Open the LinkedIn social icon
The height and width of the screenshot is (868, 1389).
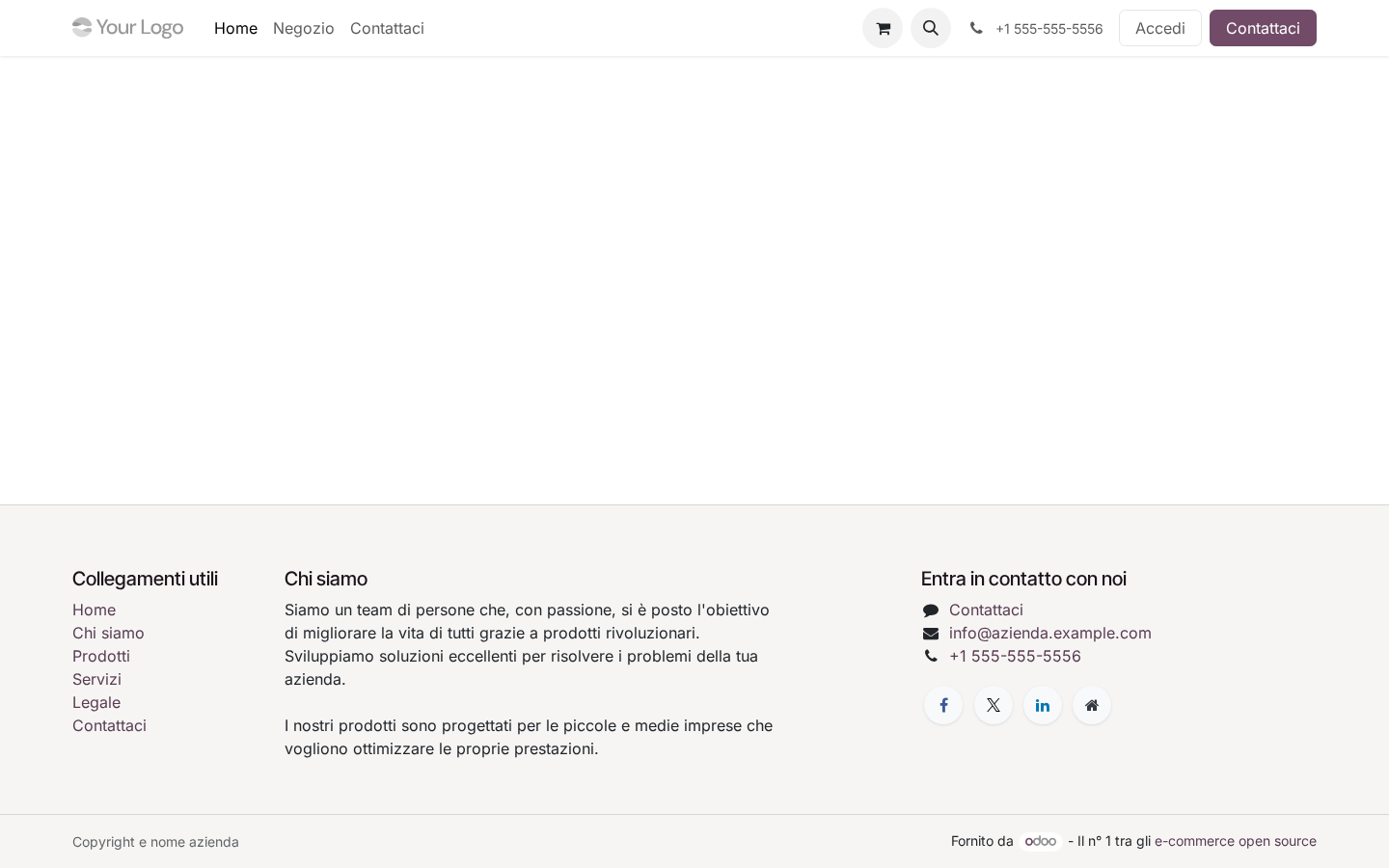pos(1043,705)
